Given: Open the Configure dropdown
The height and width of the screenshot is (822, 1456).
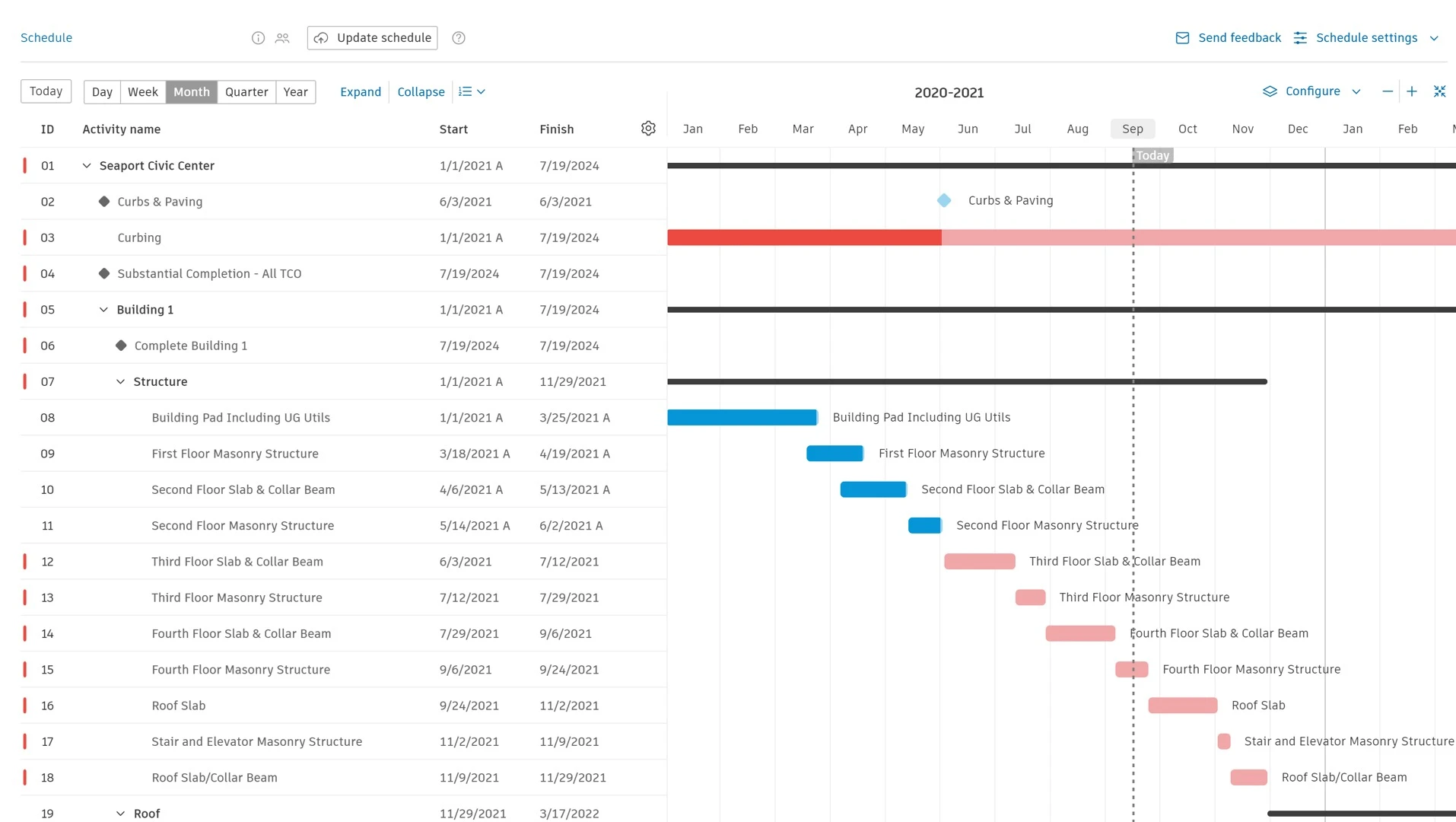Looking at the screenshot, I should [1312, 91].
